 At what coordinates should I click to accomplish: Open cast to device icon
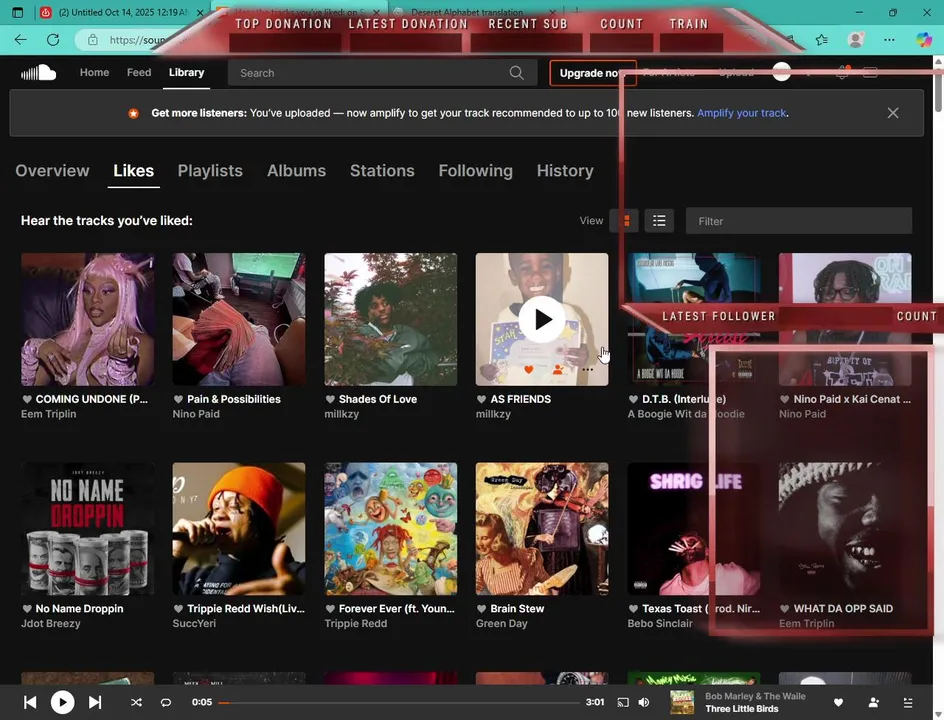tap(623, 703)
